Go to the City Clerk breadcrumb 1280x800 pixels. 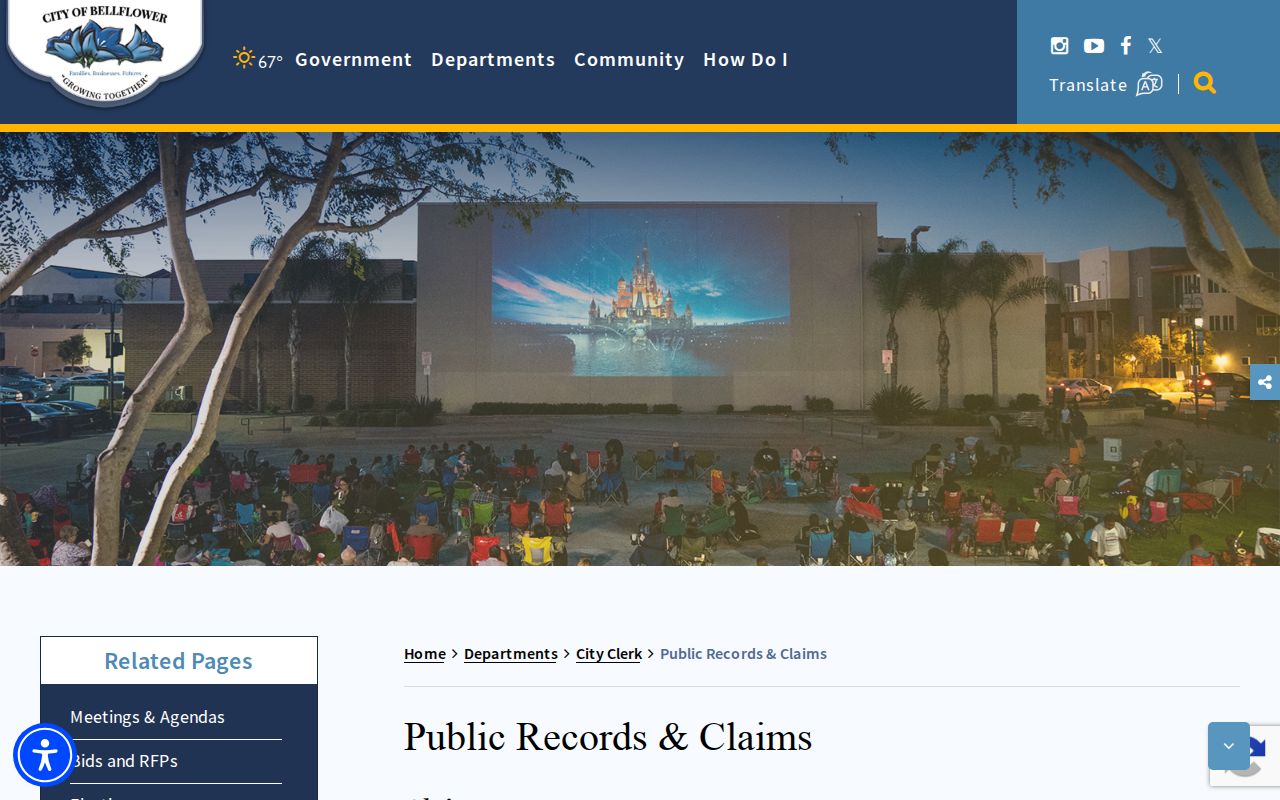pos(609,654)
